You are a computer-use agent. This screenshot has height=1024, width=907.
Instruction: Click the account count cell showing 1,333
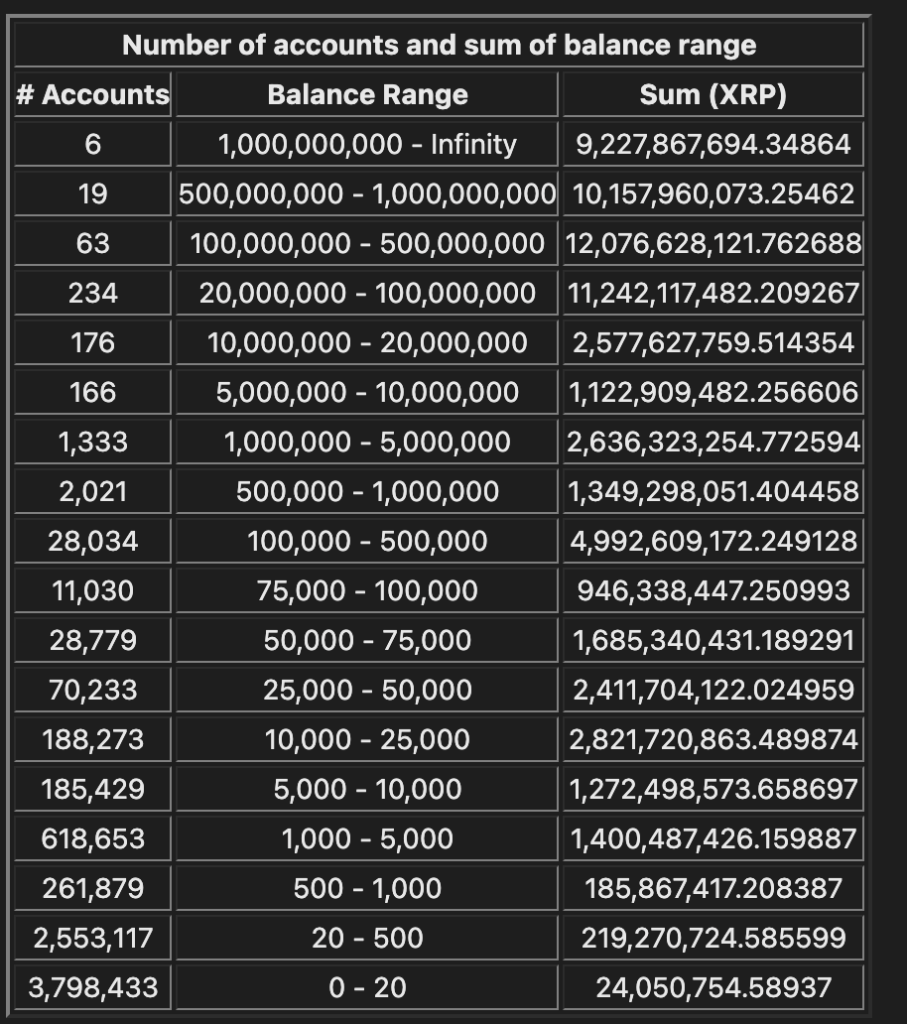pyautogui.click(x=93, y=442)
